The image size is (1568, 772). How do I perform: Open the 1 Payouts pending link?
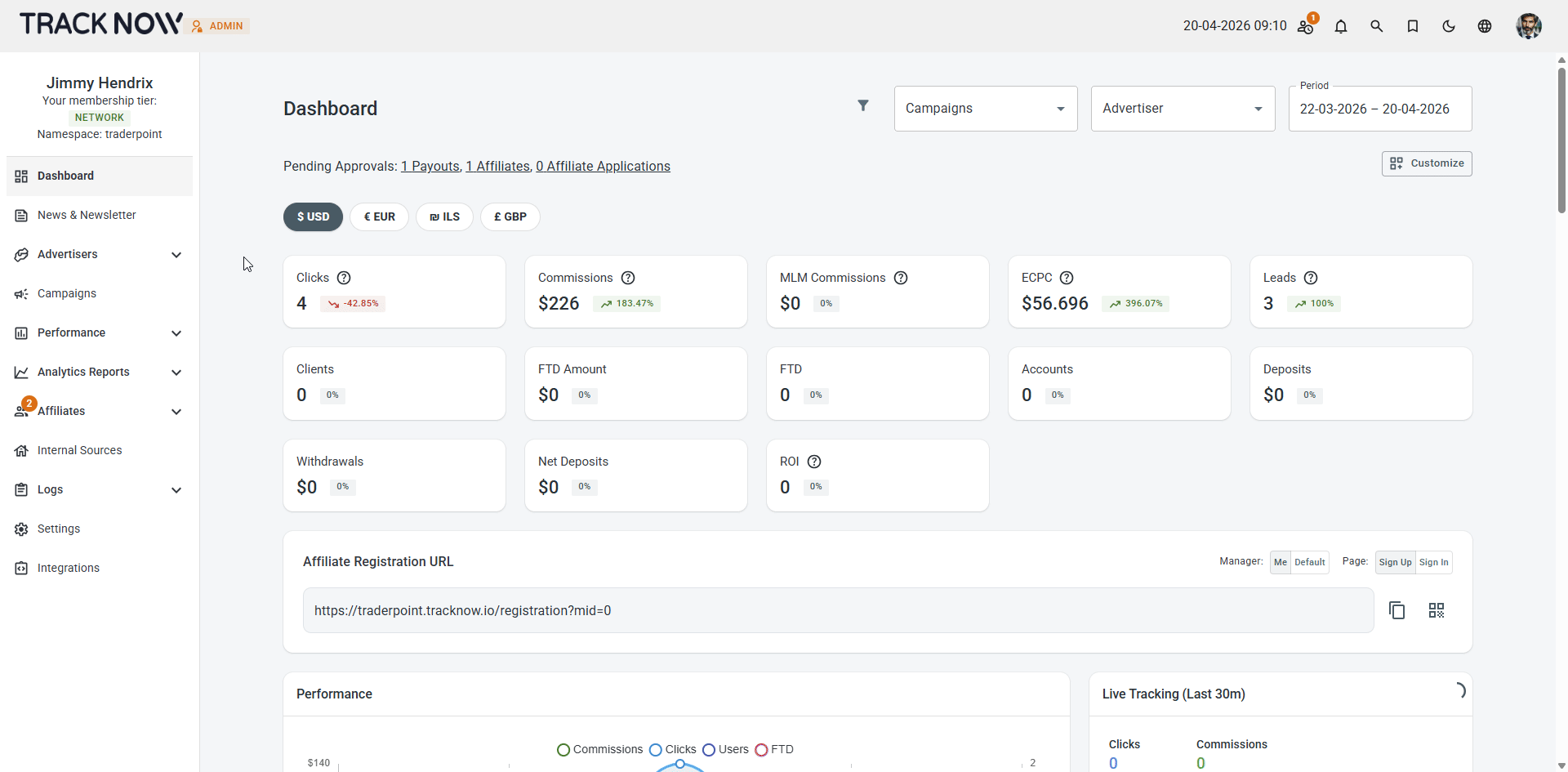[430, 166]
